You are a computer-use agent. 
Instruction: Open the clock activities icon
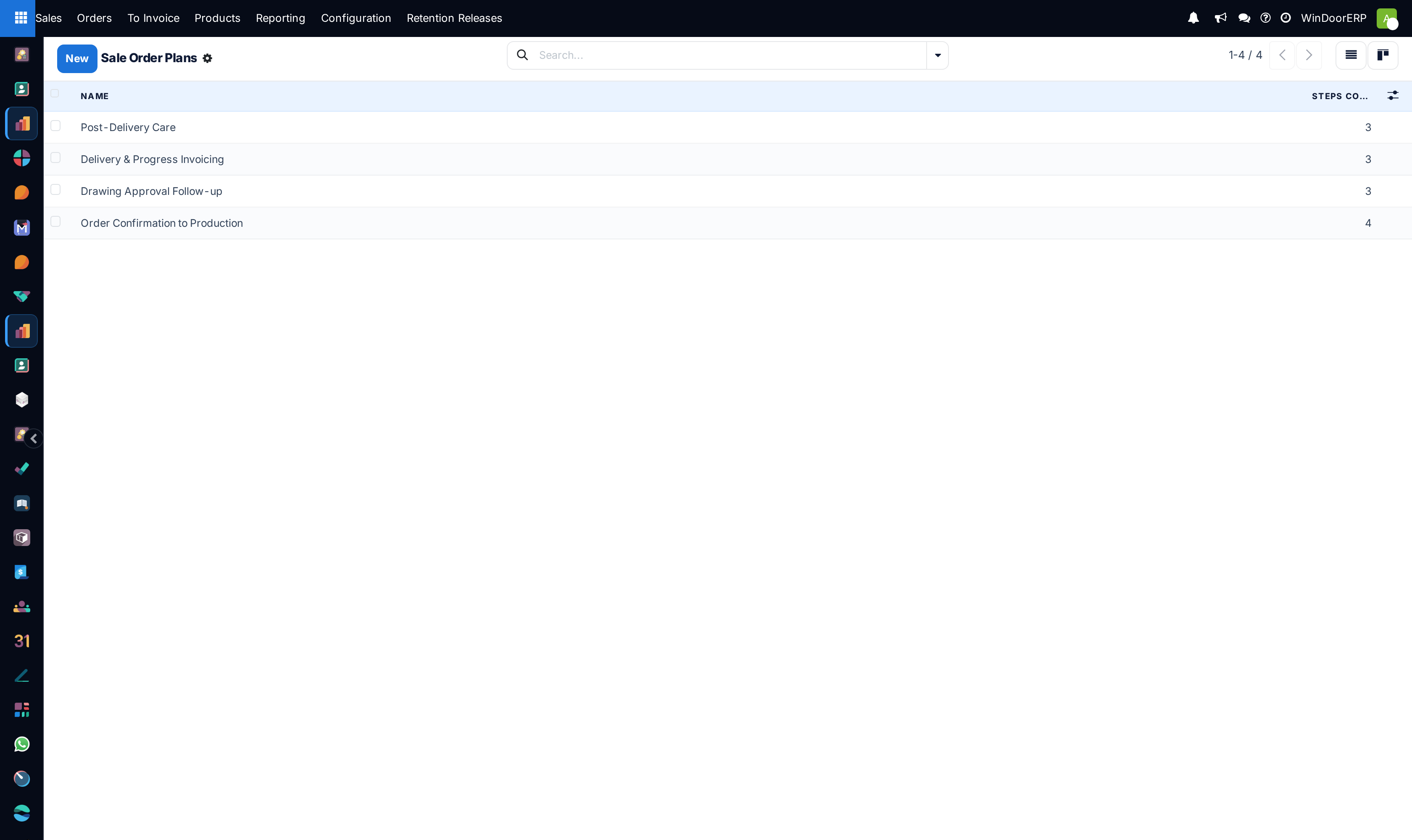pos(1286,18)
